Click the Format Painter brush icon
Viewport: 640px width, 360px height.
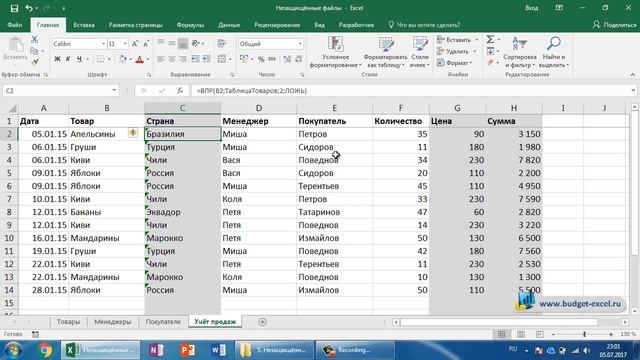click(35, 62)
